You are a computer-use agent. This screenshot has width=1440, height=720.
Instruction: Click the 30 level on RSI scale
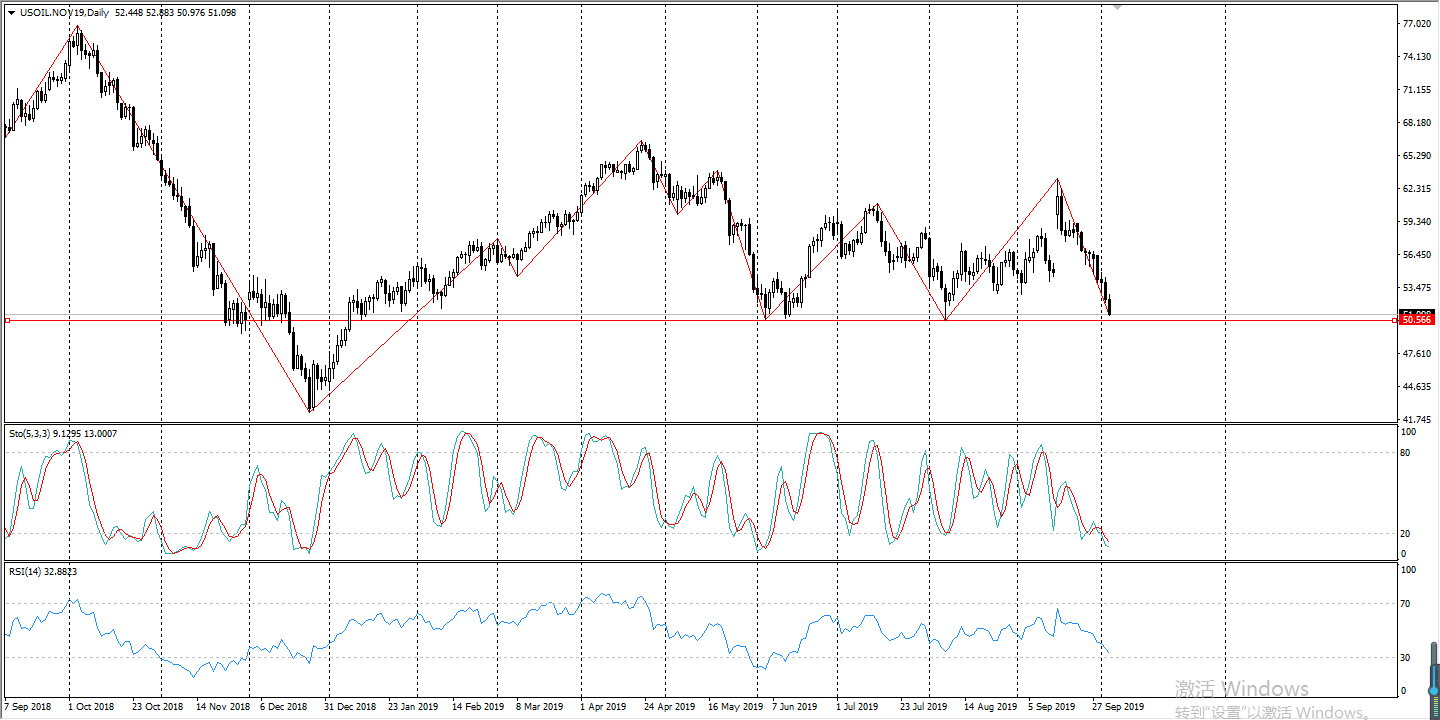pyautogui.click(x=1407, y=658)
